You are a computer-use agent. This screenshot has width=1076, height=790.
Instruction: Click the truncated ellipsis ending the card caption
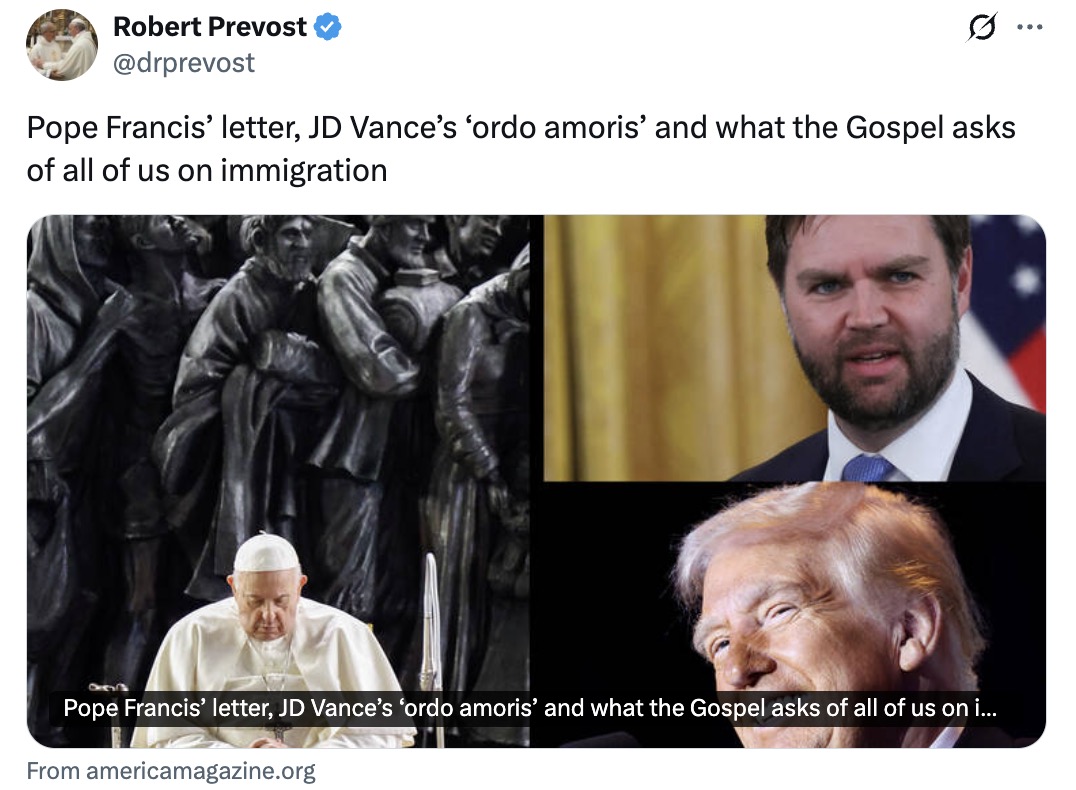[x=985, y=708]
